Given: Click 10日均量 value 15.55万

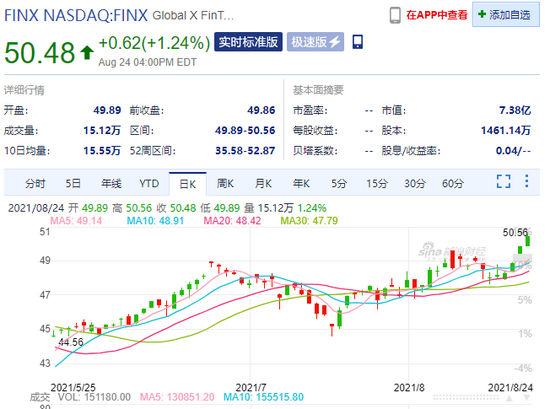Looking at the screenshot, I should click(x=102, y=151).
